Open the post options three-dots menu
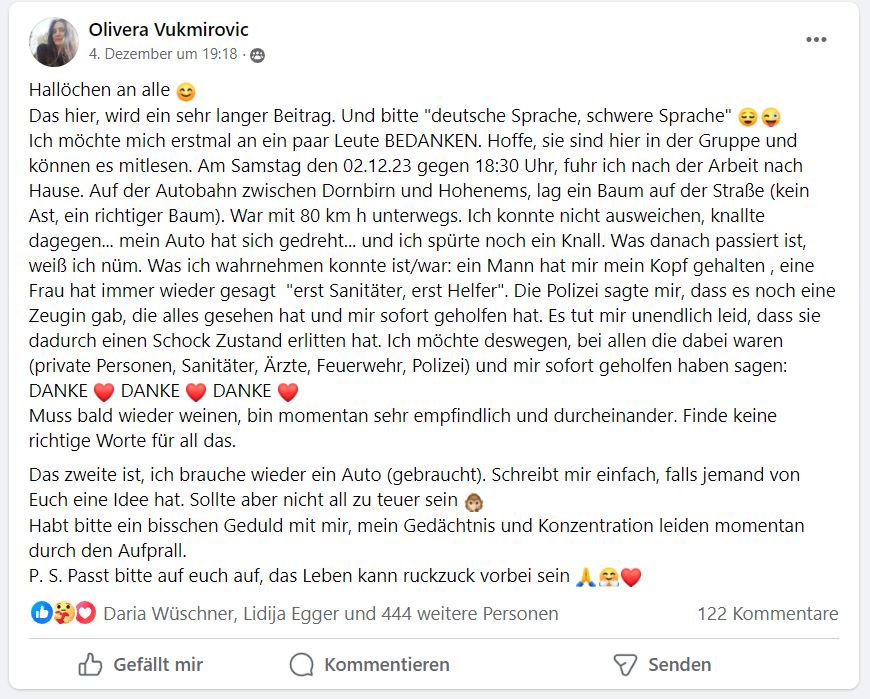Image resolution: width=870 pixels, height=699 pixels. (x=816, y=40)
